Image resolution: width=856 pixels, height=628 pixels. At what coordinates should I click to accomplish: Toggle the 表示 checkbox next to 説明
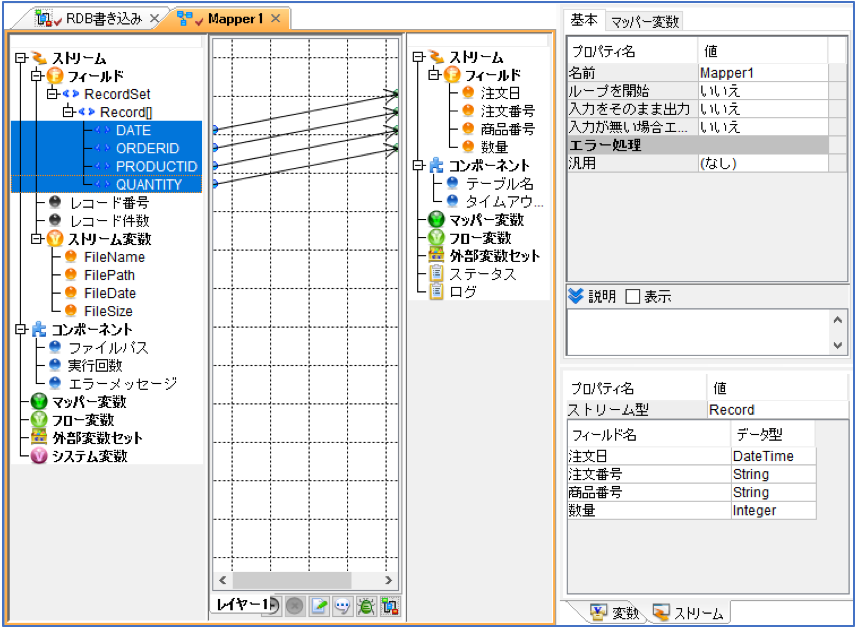(x=632, y=297)
